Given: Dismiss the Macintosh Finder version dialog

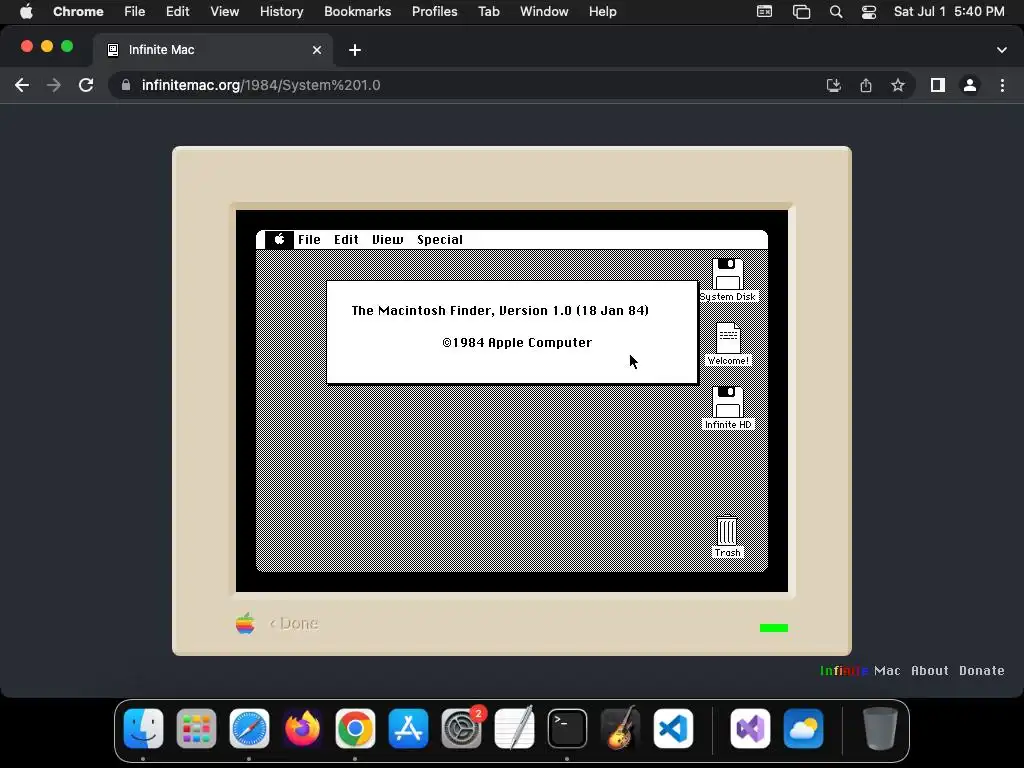Looking at the screenshot, I should pyautogui.click(x=512, y=332).
